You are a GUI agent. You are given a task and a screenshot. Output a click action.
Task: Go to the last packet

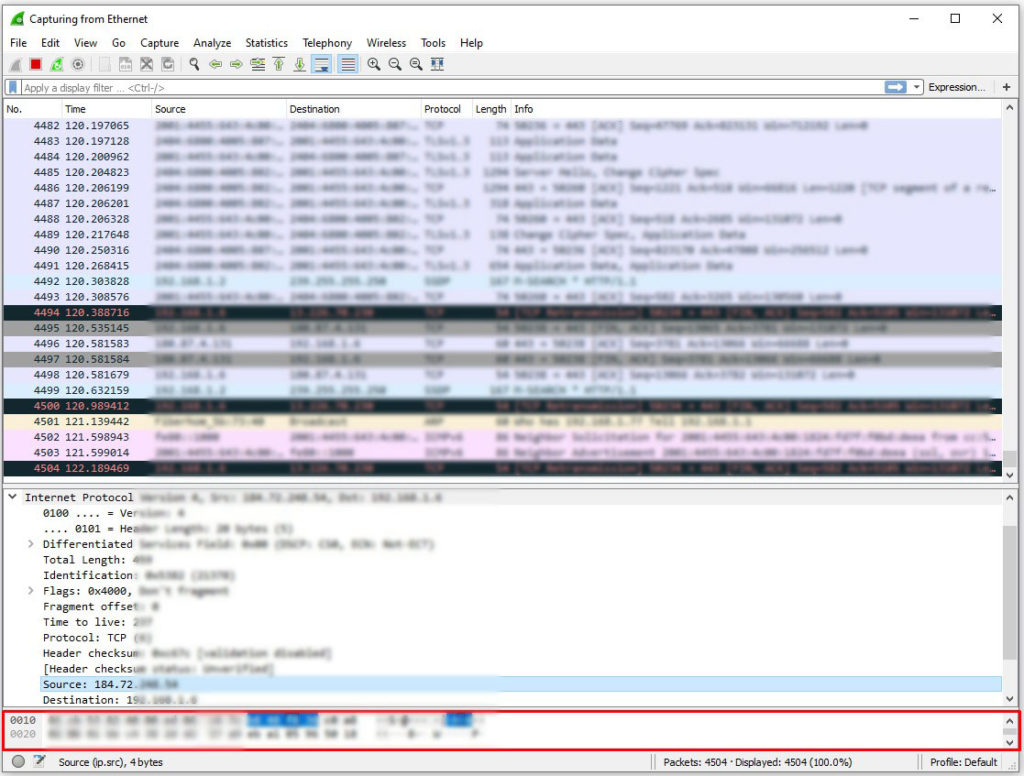(302, 64)
